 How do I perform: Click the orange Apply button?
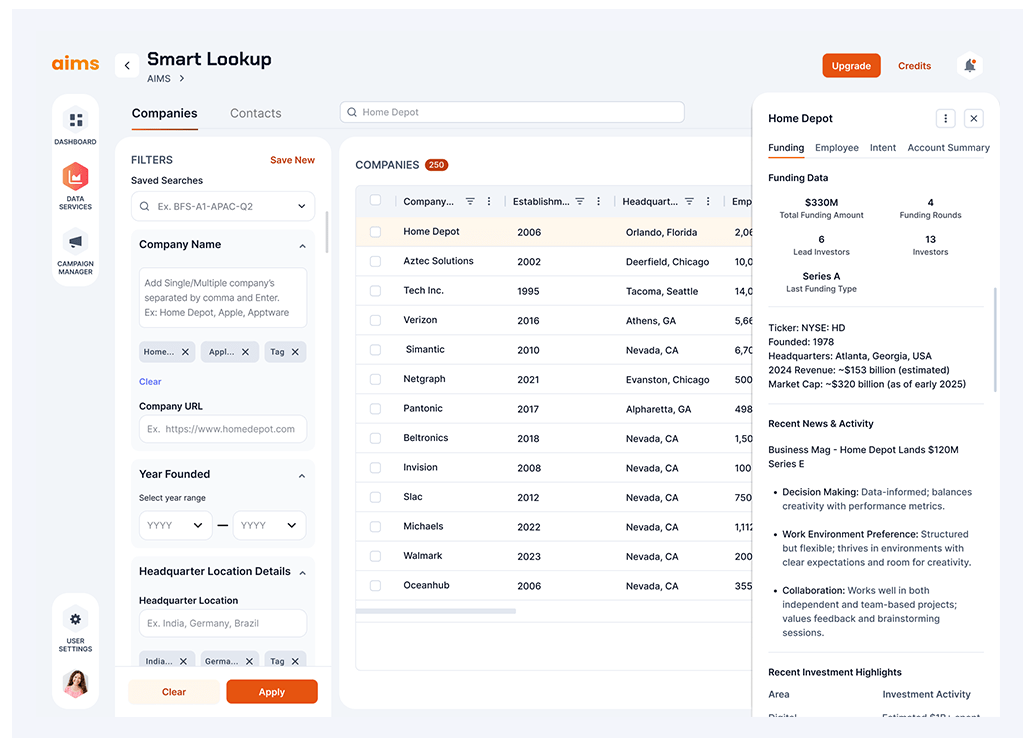pyautogui.click(x=272, y=692)
